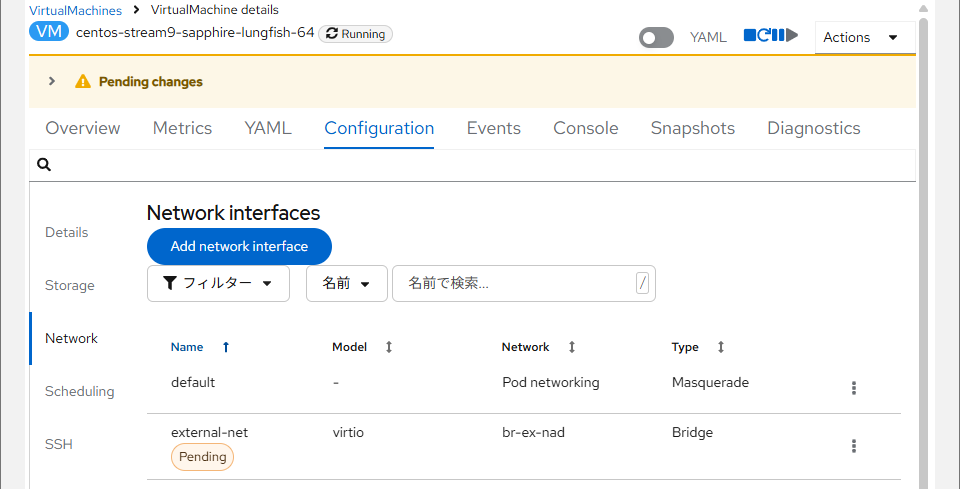Sort interfaces by Model column
The width and height of the screenshot is (960, 489).
point(389,347)
